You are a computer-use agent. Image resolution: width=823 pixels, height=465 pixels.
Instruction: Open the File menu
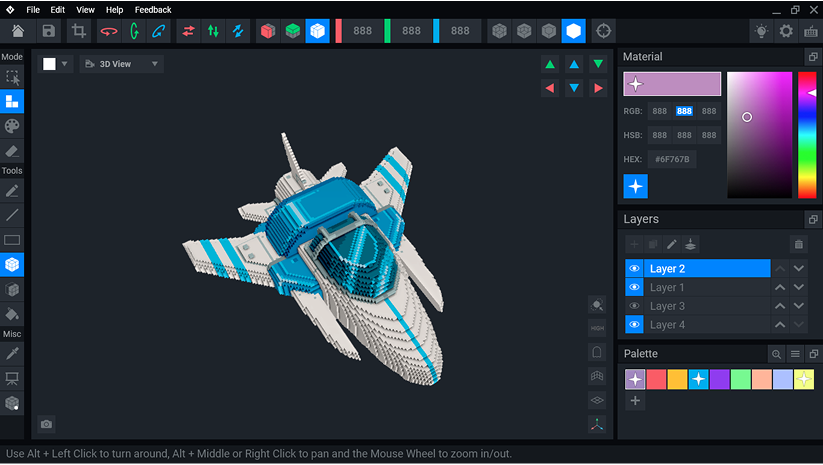[34, 9]
